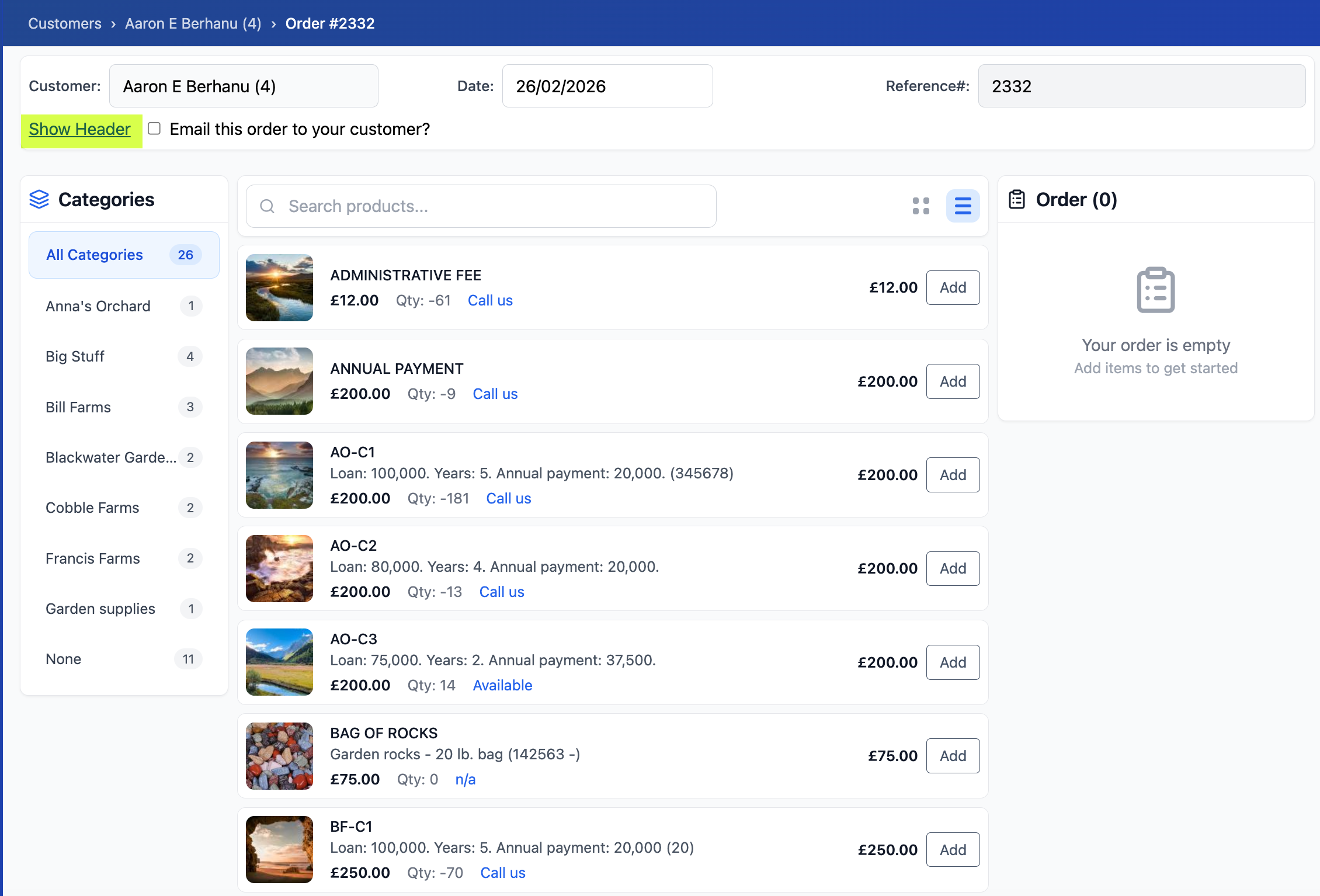Open the Bag of Rocks thumbnail
The height and width of the screenshot is (896, 1320).
(x=279, y=756)
